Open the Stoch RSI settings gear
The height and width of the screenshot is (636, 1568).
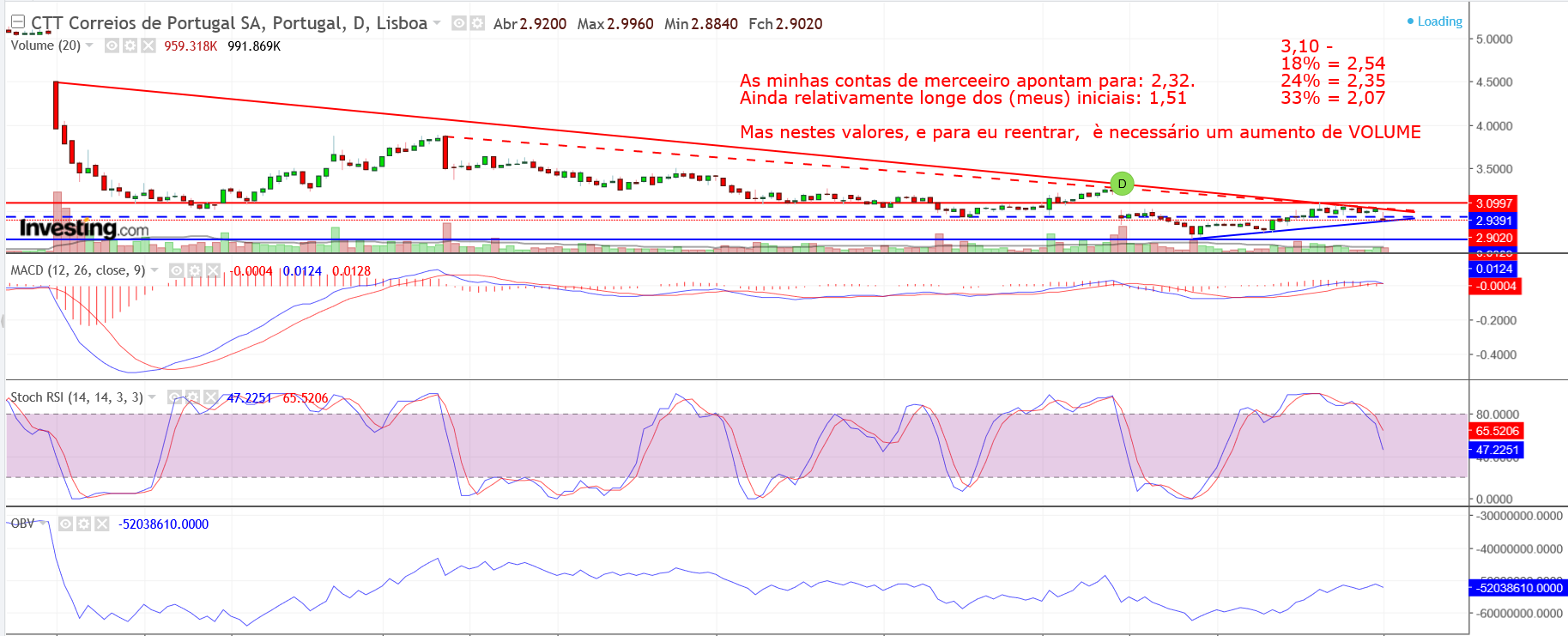[x=193, y=397]
